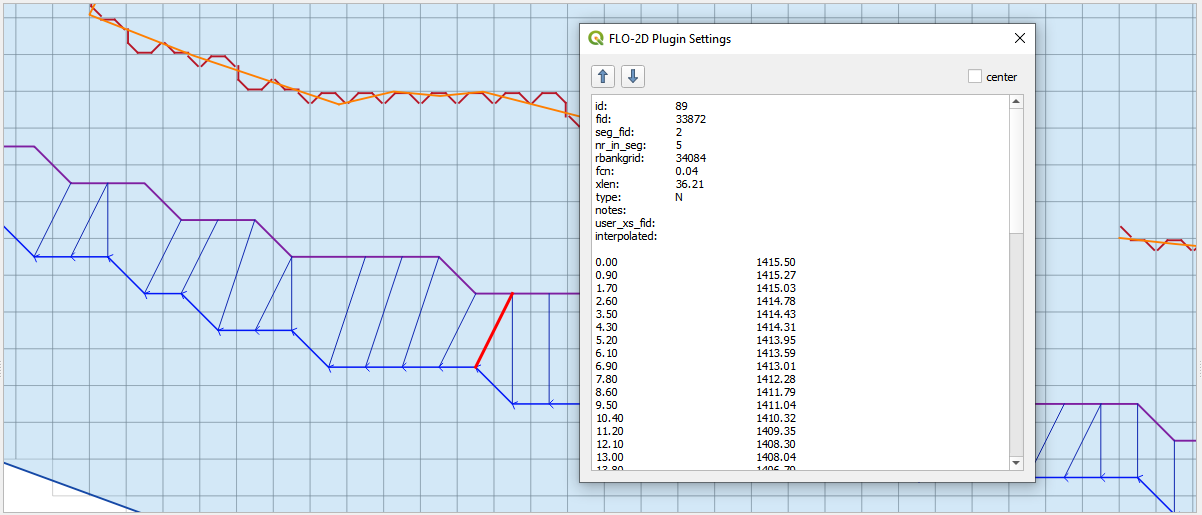
Task: Click the down arrow button in the dialog
Action: (x=634, y=76)
